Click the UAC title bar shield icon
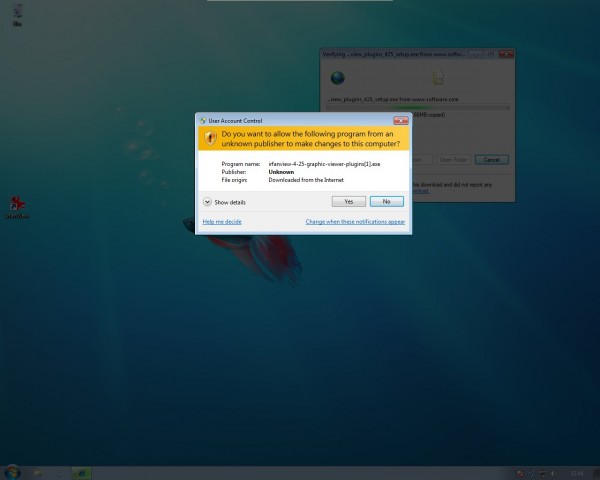The width and height of the screenshot is (600, 480). point(203,121)
